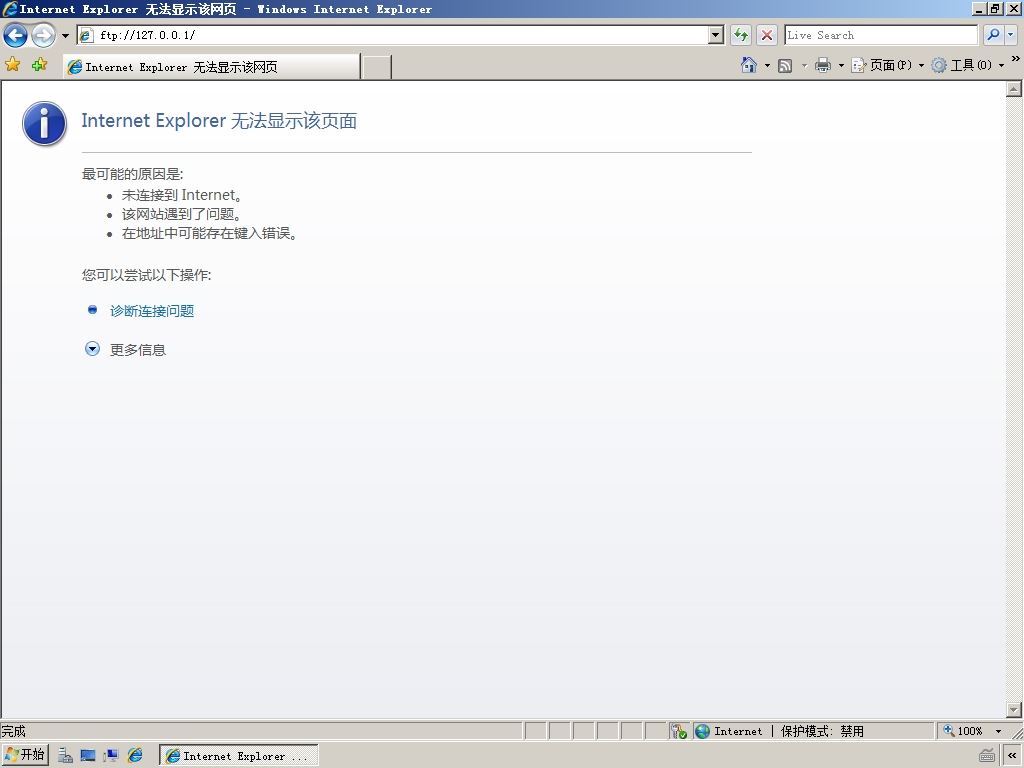Expand the Home button dropdown arrow
The image size is (1024, 768).
[767, 65]
